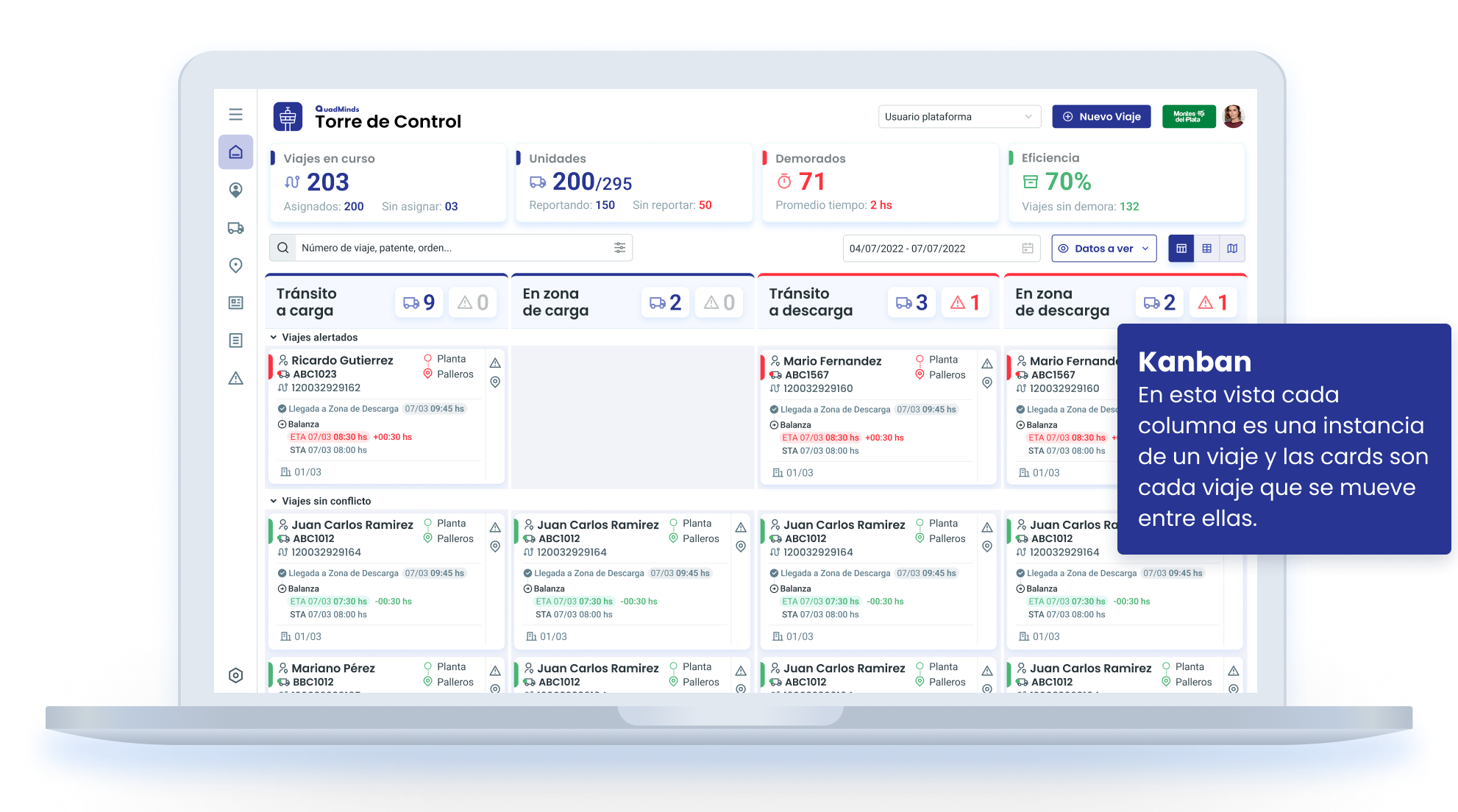
Task: Click alert triangle on Mariano Pérez card
Action: coord(495,671)
